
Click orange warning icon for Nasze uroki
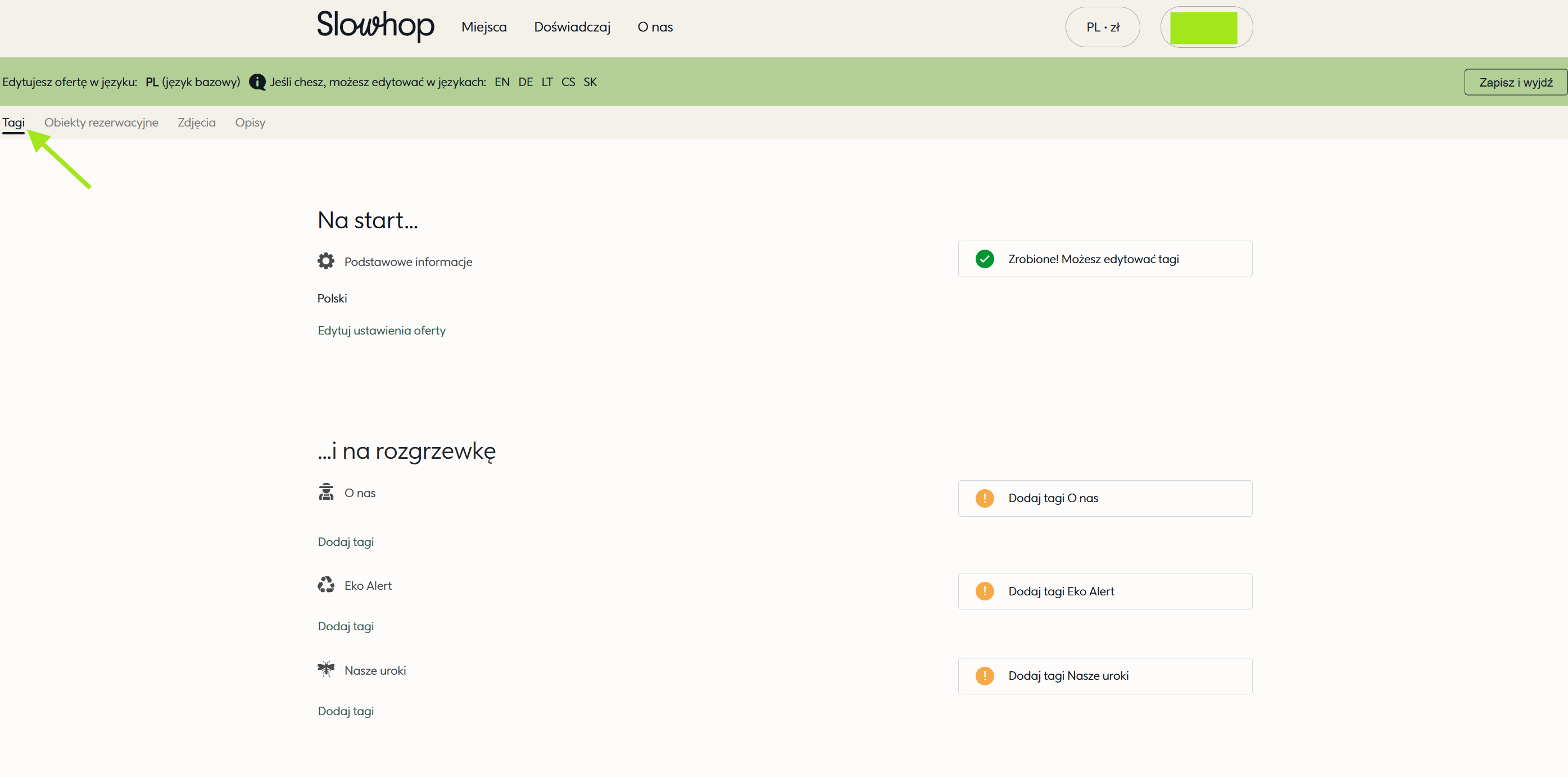(984, 676)
